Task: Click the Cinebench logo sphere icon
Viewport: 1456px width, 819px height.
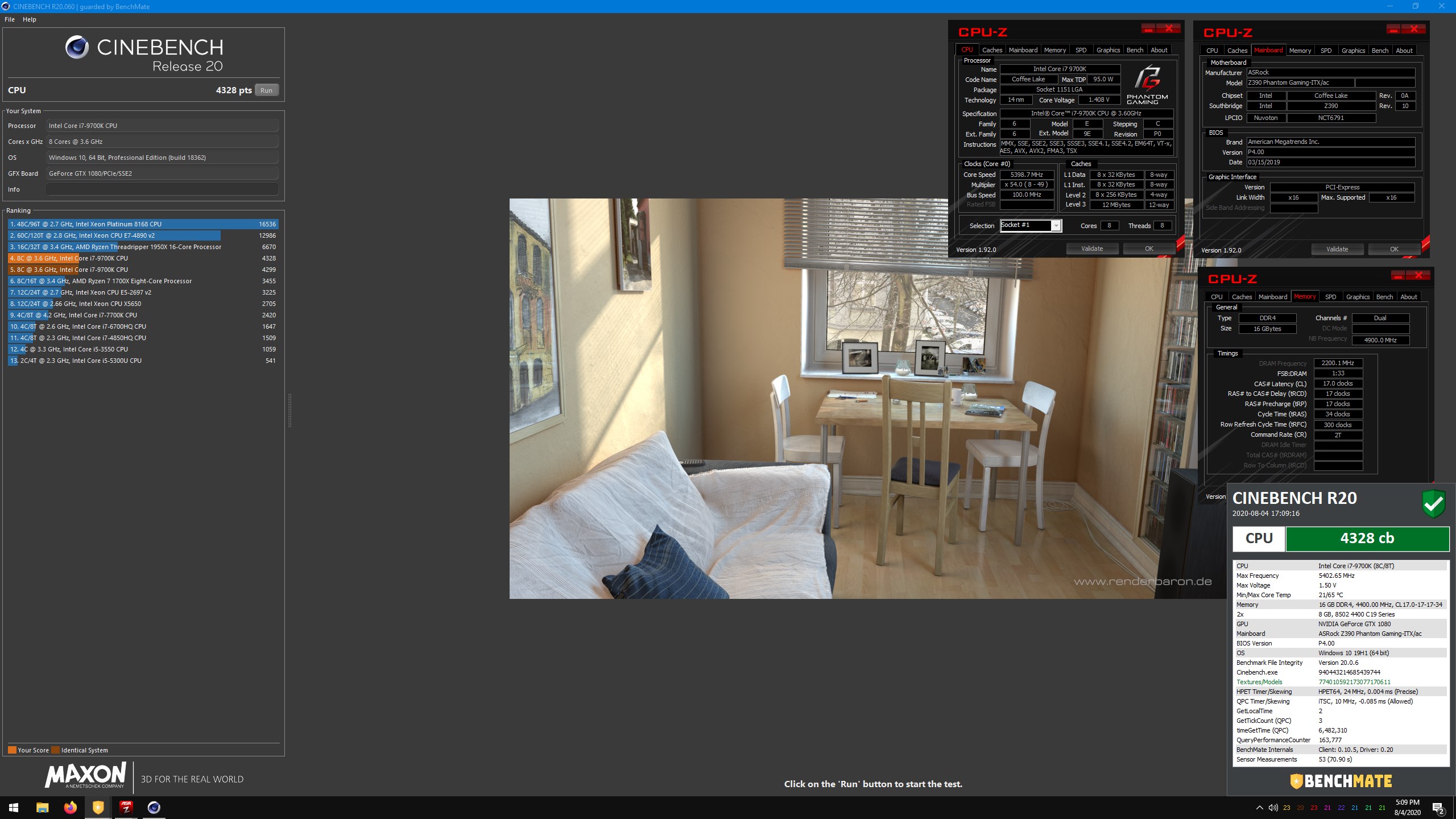Action: [x=77, y=47]
